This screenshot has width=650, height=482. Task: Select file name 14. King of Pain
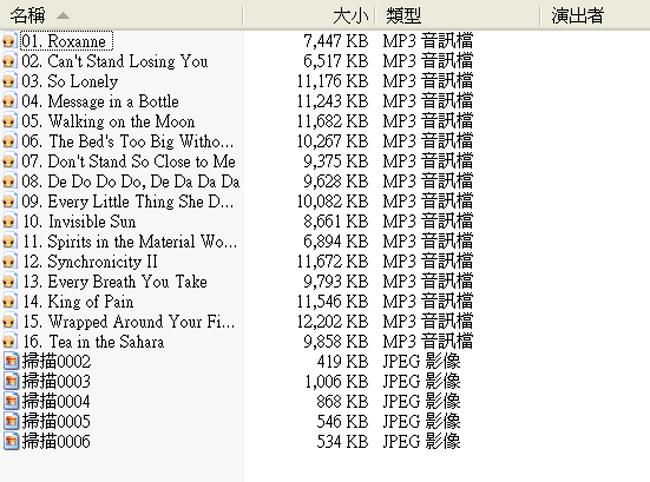click(x=78, y=302)
